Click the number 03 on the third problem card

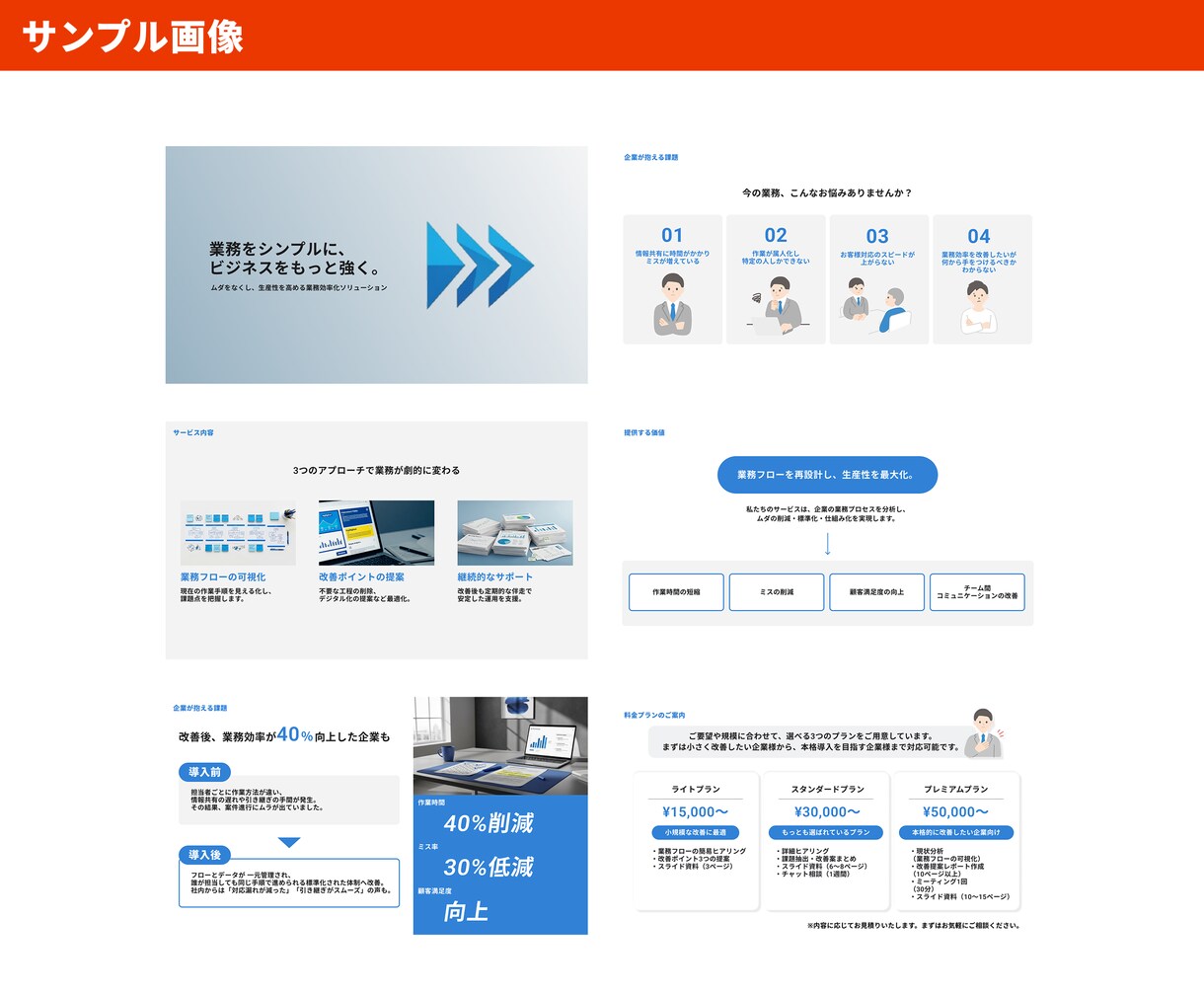(x=877, y=236)
